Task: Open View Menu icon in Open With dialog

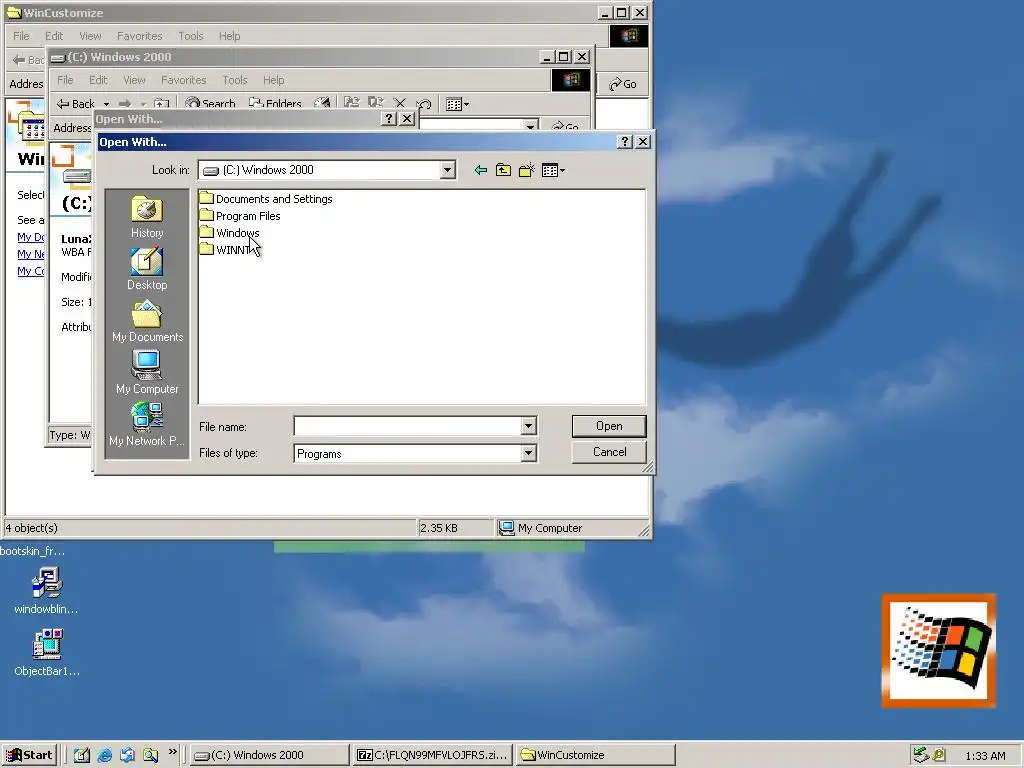Action: click(553, 170)
